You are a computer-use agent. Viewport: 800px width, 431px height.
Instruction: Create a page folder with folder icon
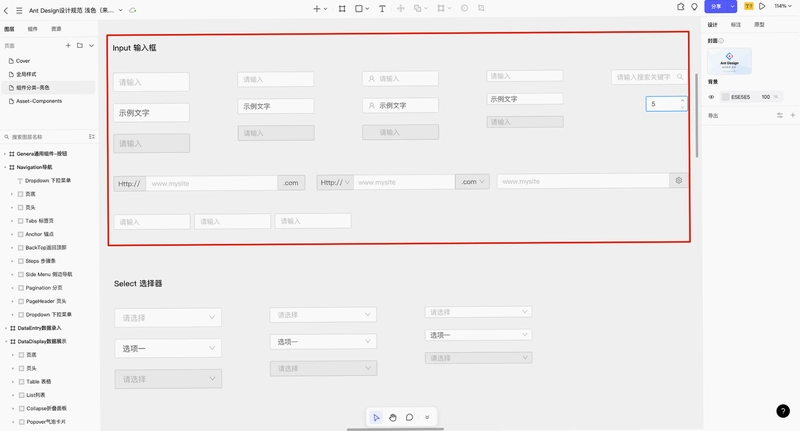click(80, 45)
